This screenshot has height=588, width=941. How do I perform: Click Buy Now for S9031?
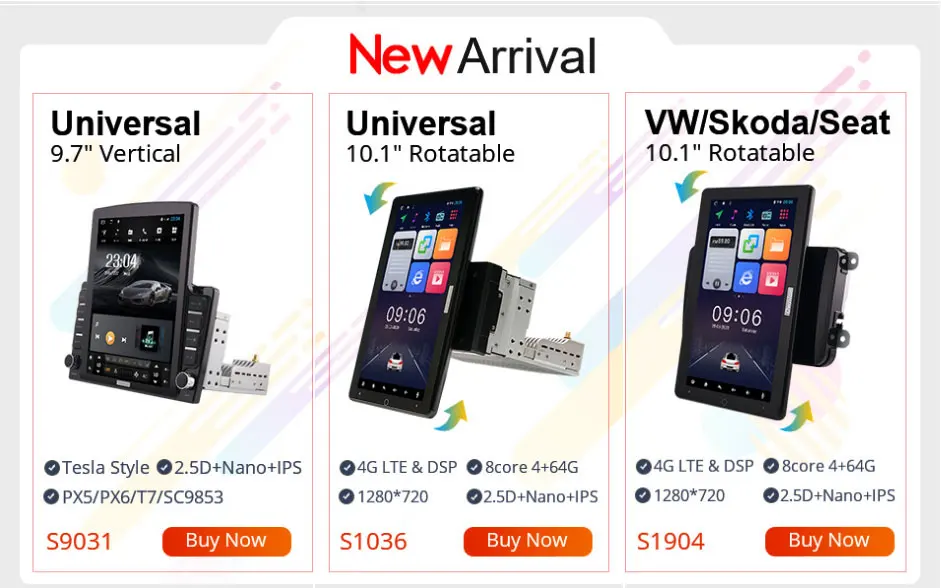pyautogui.click(x=226, y=541)
